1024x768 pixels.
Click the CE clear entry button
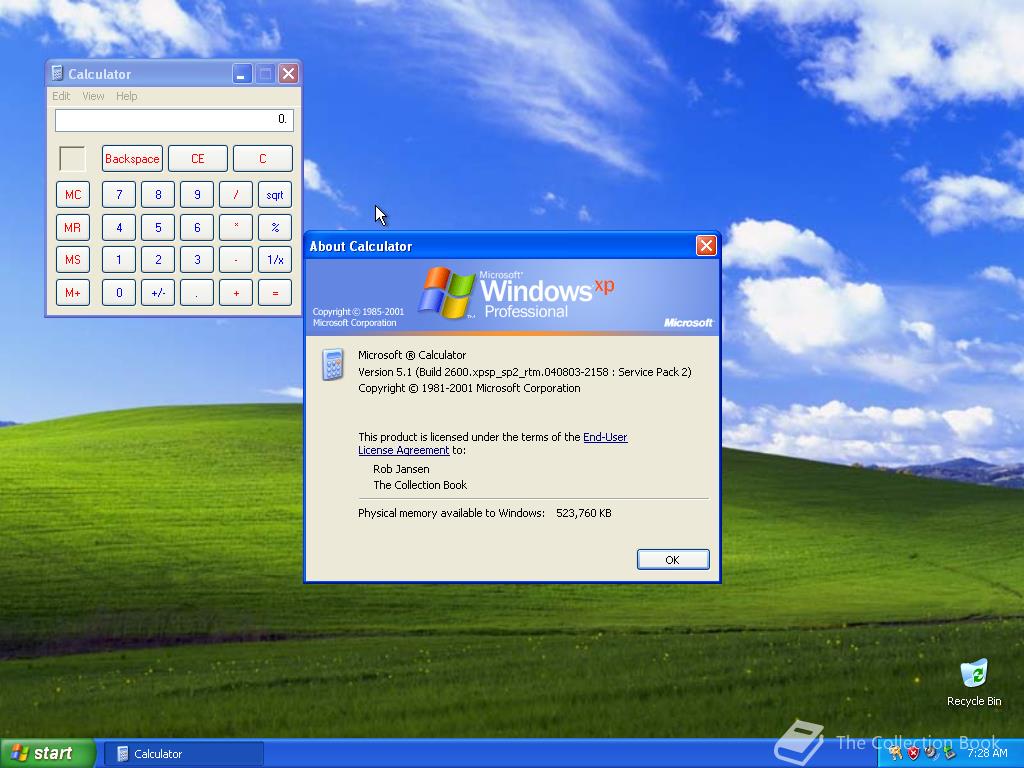point(198,159)
